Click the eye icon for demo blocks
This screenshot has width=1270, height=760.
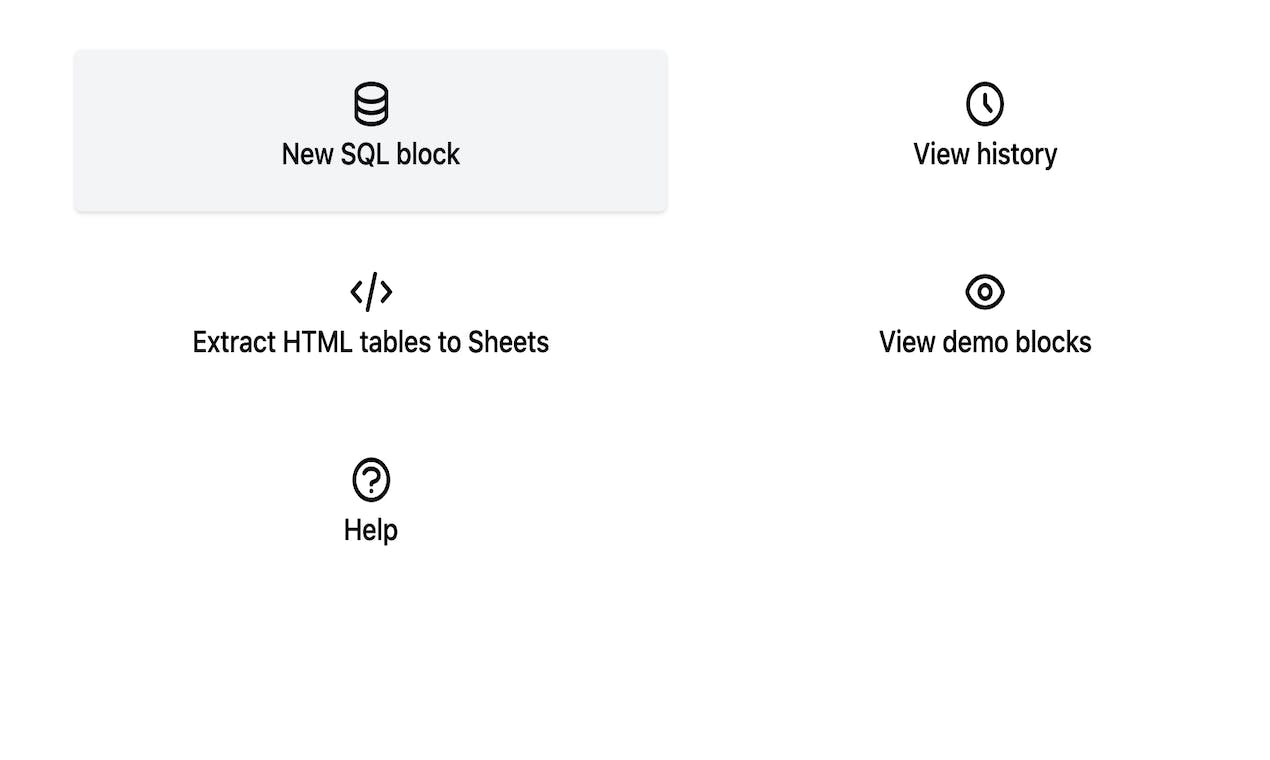click(x=985, y=292)
